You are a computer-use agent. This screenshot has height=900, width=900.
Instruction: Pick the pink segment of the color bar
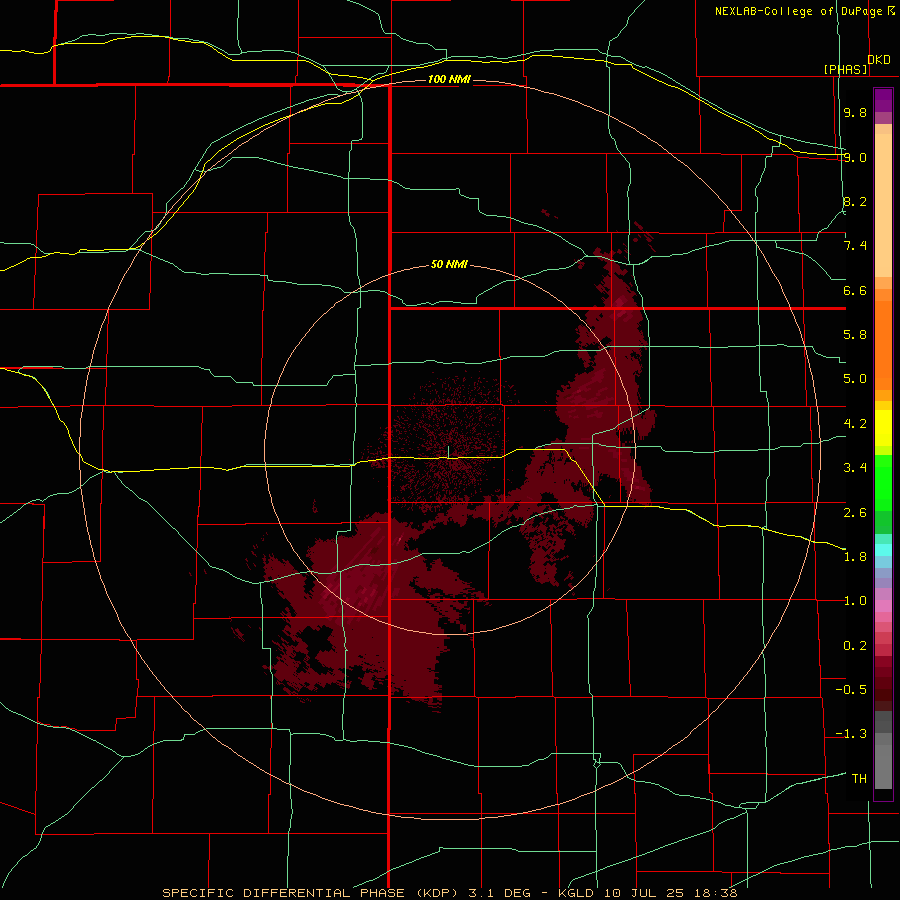pyautogui.click(x=883, y=606)
